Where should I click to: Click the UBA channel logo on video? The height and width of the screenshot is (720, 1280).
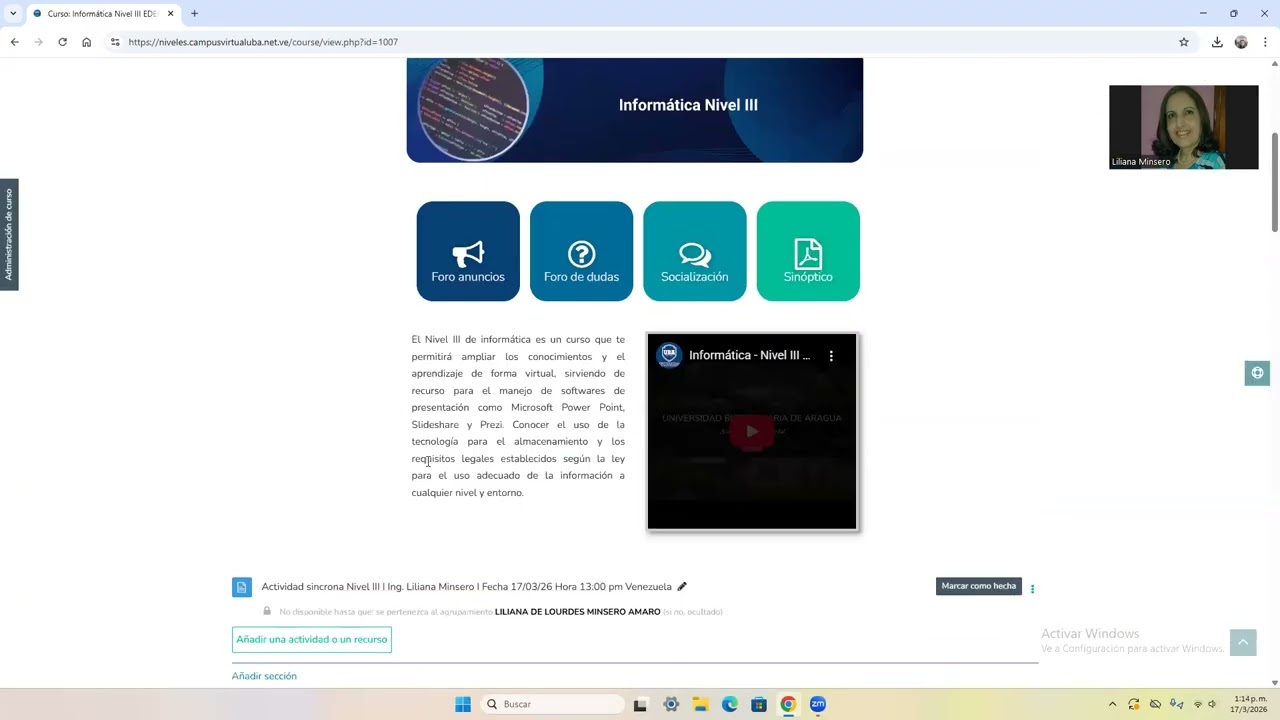(x=669, y=355)
